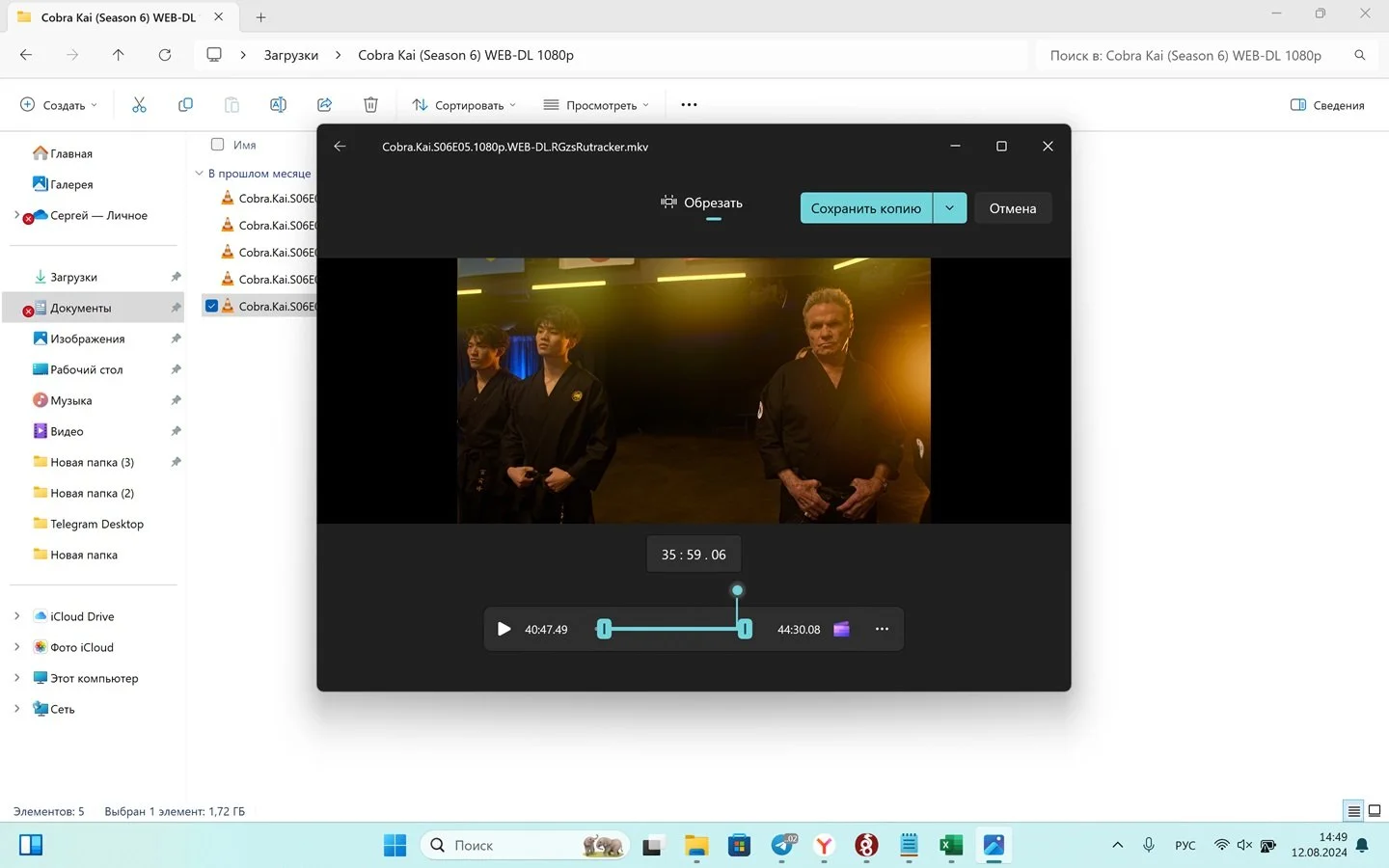Go back from the trim editor
Image resolution: width=1389 pixels, height=868 pixels.
tap(340, 147)
